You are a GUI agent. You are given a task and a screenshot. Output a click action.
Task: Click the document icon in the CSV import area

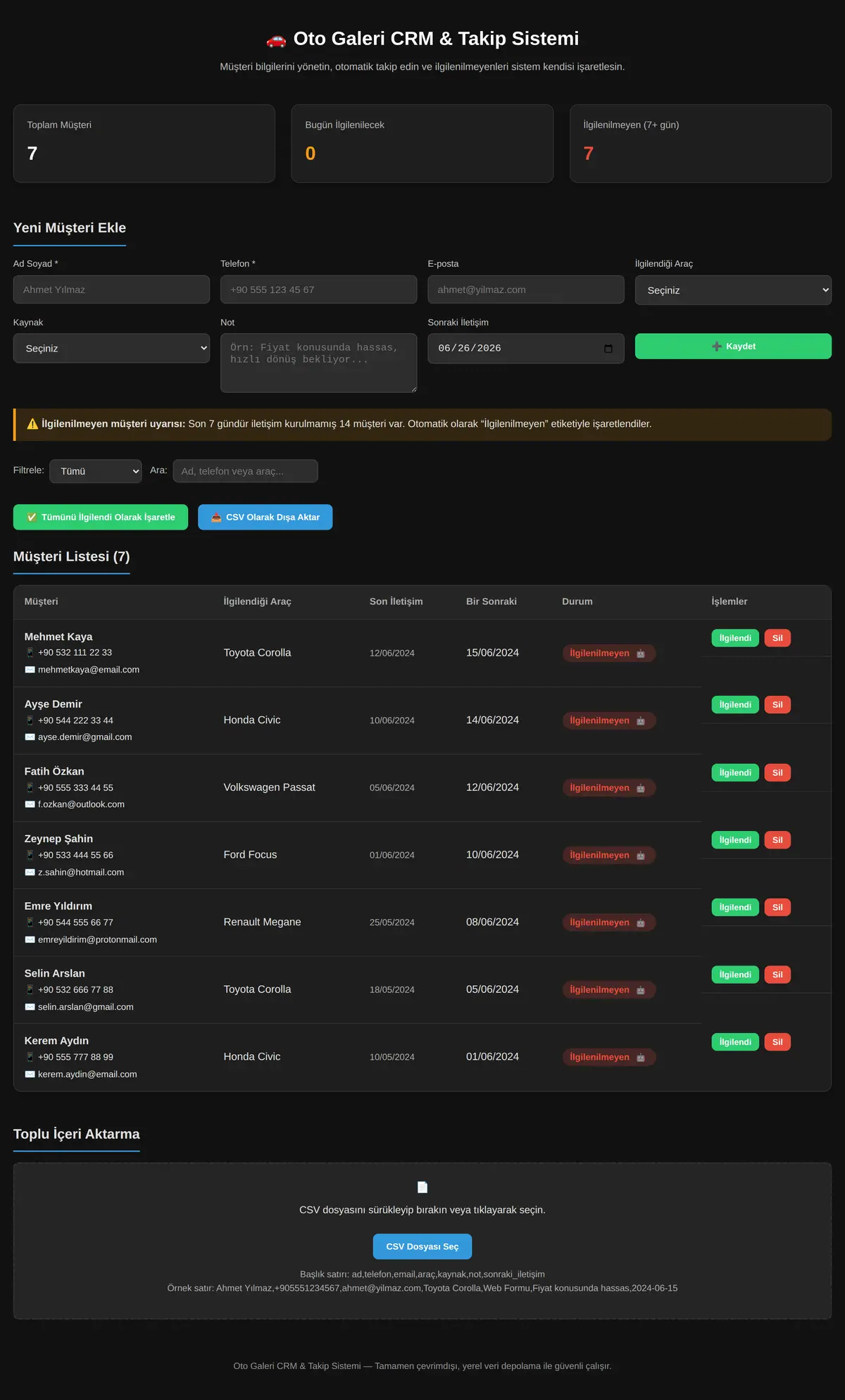pos(423,1187)
